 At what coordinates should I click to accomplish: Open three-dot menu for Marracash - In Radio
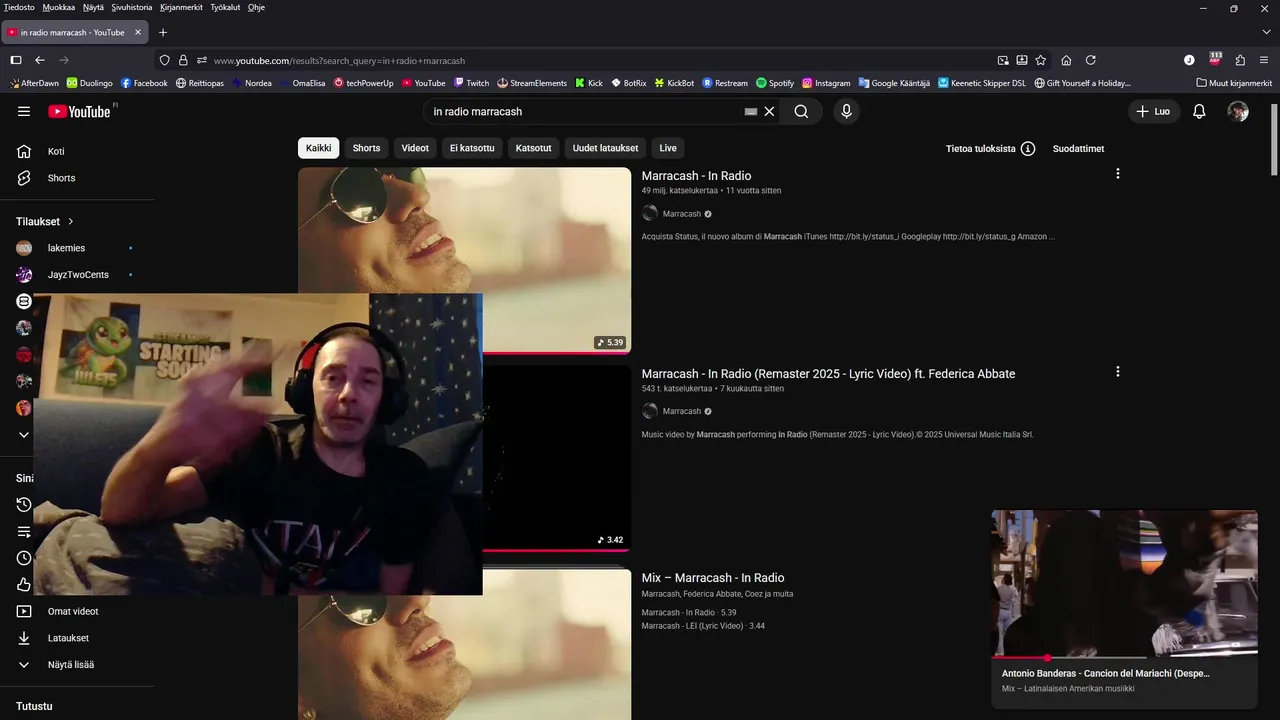1117,174
